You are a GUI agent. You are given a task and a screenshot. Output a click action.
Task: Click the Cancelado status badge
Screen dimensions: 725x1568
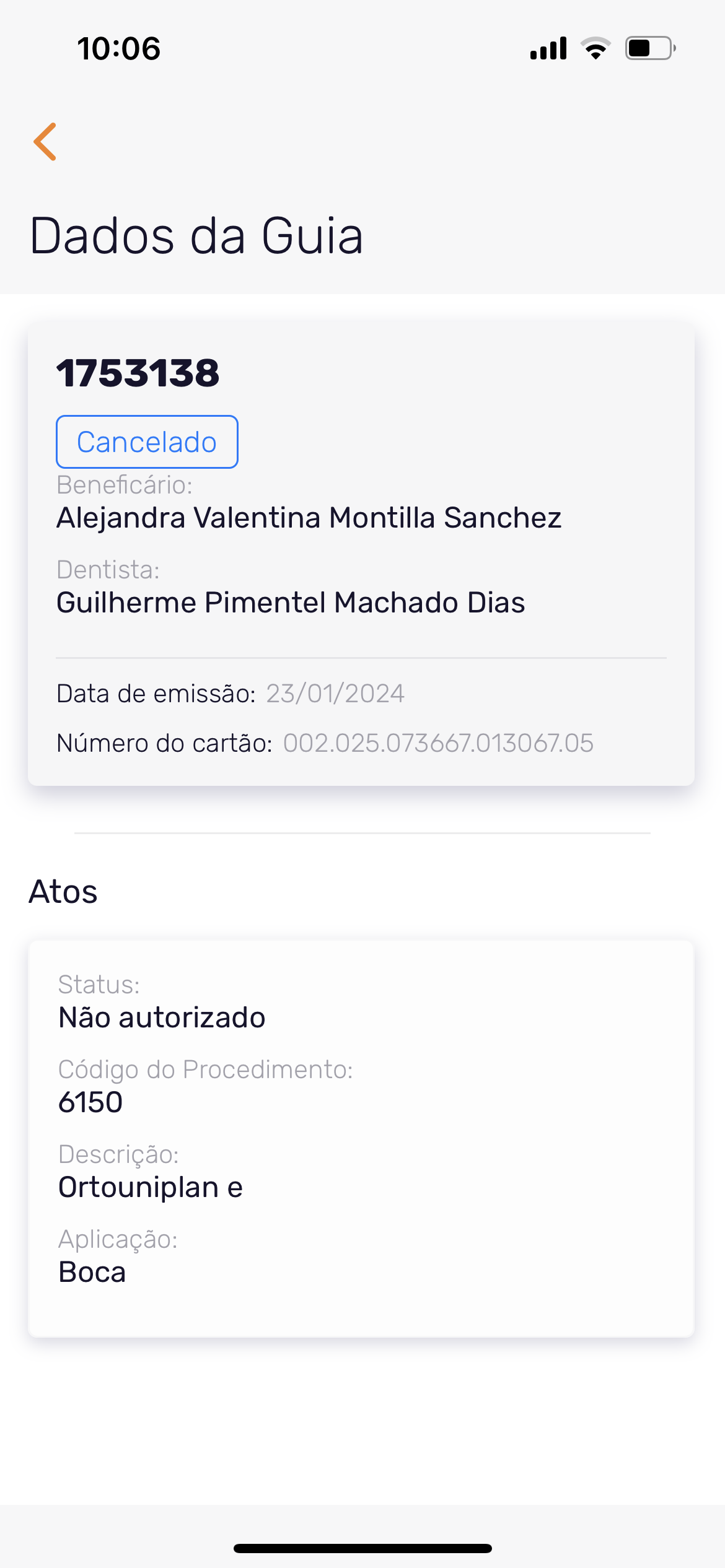(x=147, y=442)
